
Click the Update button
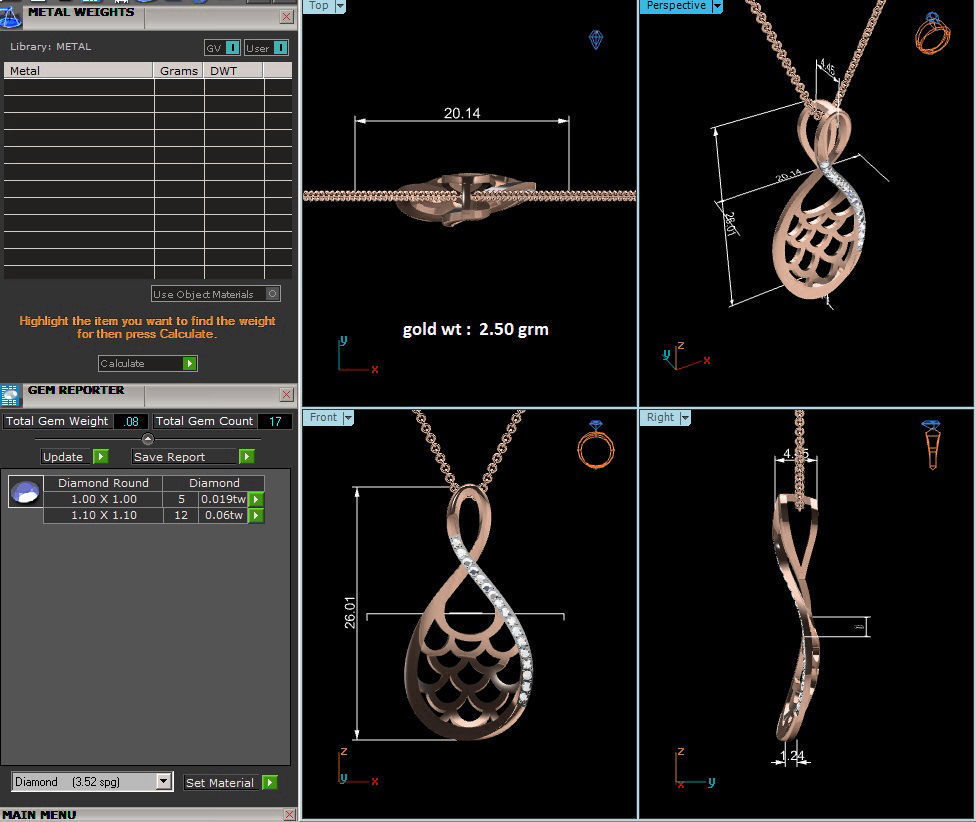(x=75, y=457)
